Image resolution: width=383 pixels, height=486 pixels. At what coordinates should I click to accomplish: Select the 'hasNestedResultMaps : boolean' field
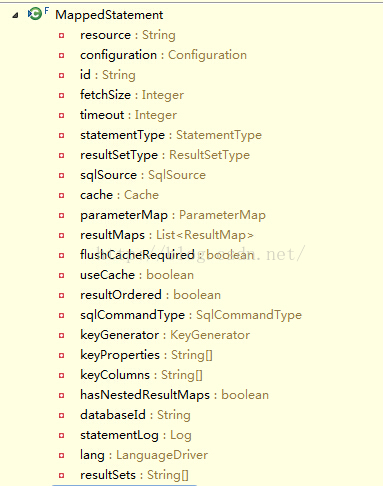(174, 395)
